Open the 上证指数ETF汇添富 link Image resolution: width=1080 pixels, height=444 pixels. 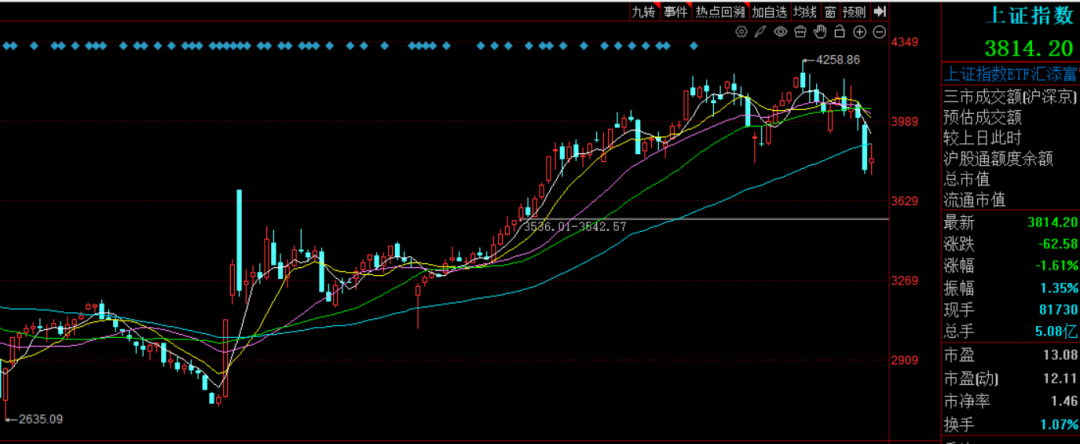pos(1010,74)
